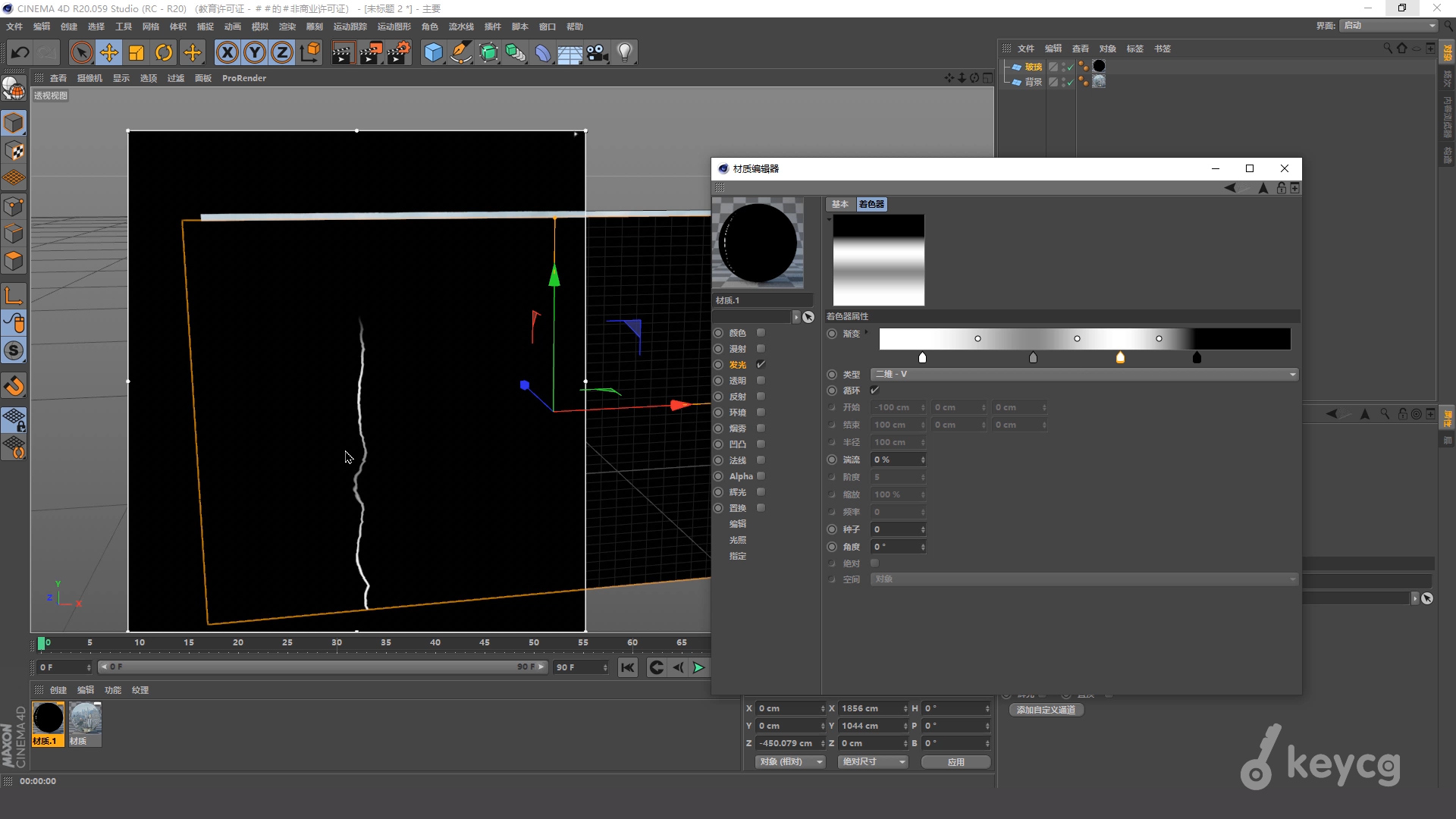
Task: Disable the 发光 channel checkbox
Action: [761, 364]
